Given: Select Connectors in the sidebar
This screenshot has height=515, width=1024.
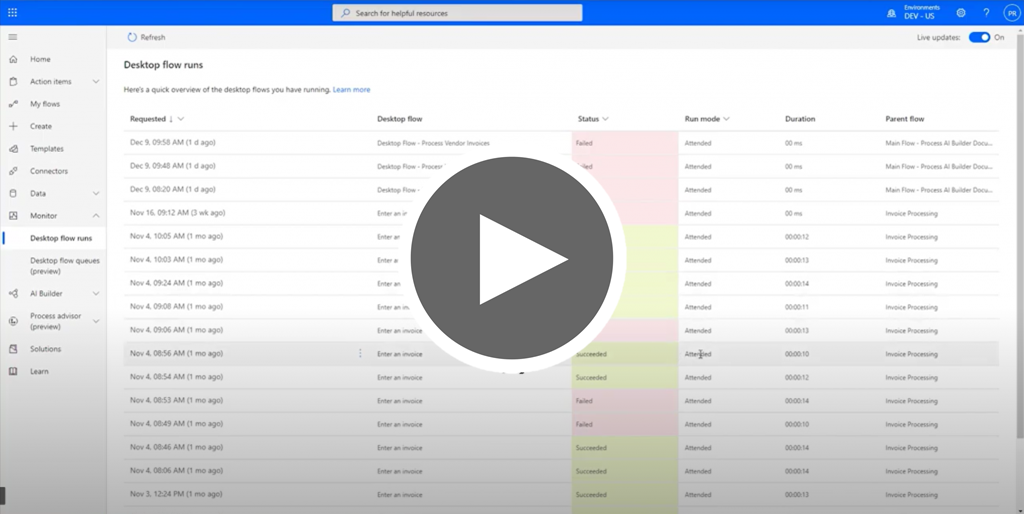Looking at the screenshot, I should (49, 171).
